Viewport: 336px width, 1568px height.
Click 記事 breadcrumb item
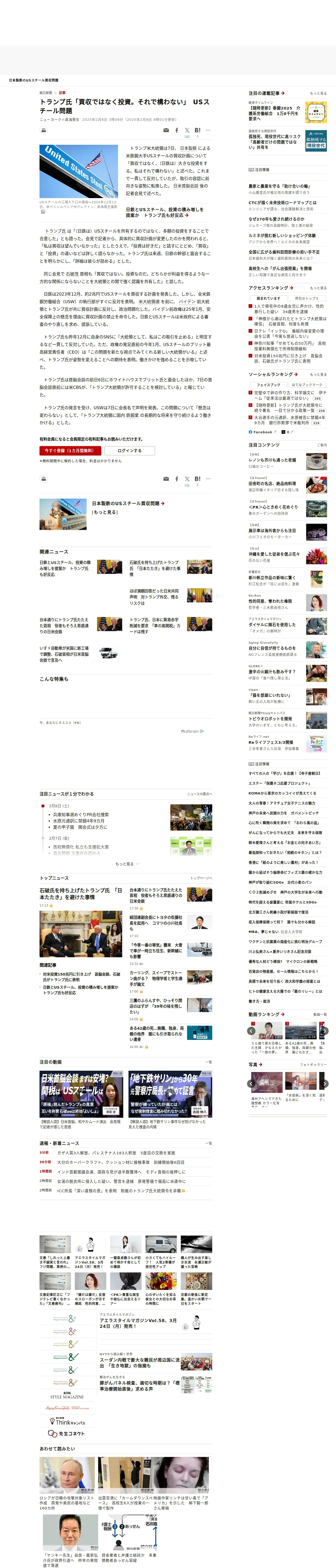point(62,93)
